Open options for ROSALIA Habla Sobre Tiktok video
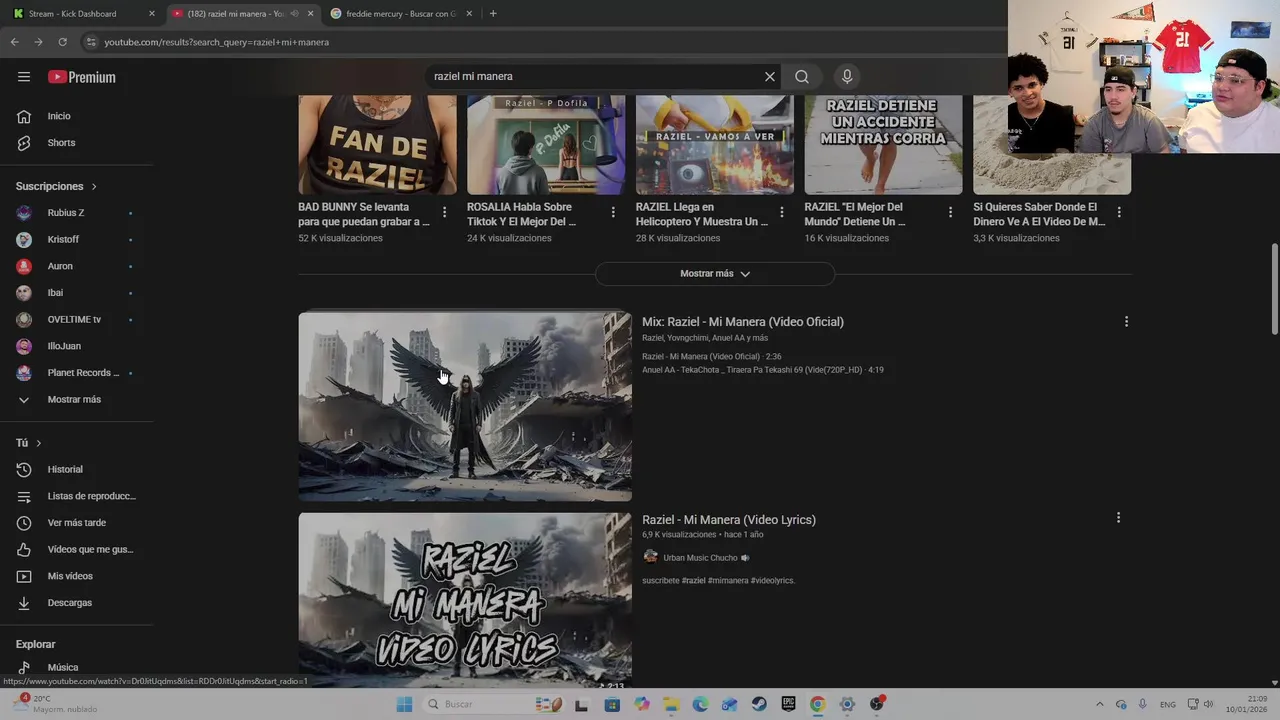 (x=613, y=212)
